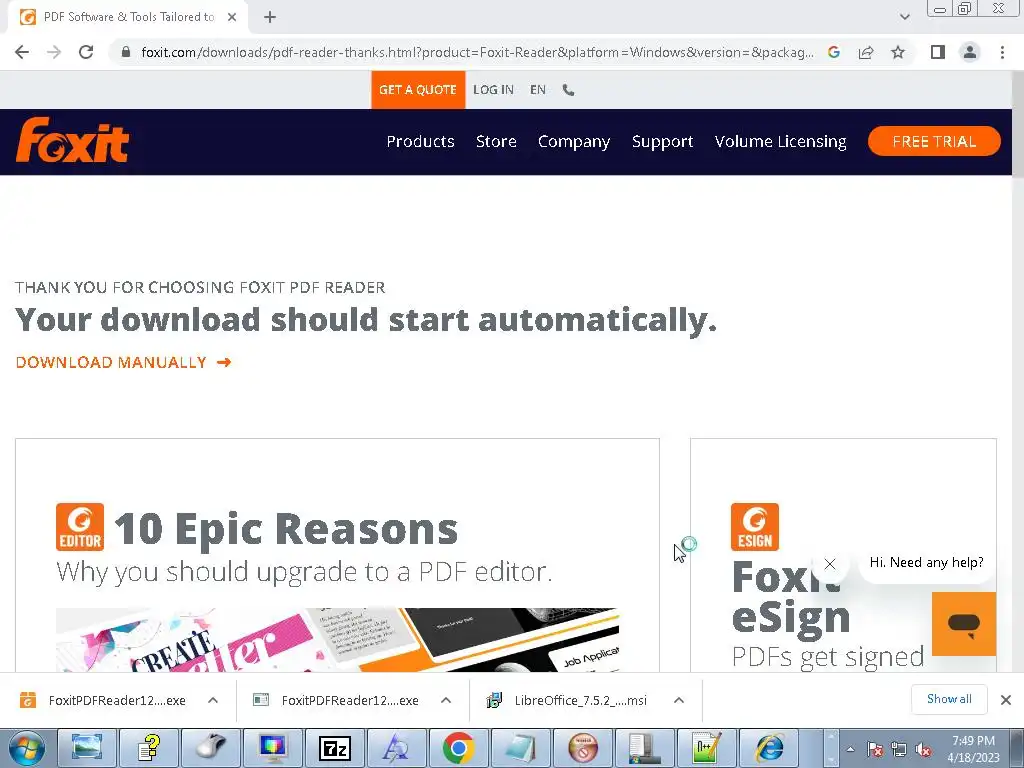
Task: Close the PDF Software & Tools tab
Action: pyautogui.click(x=232, y=18)
